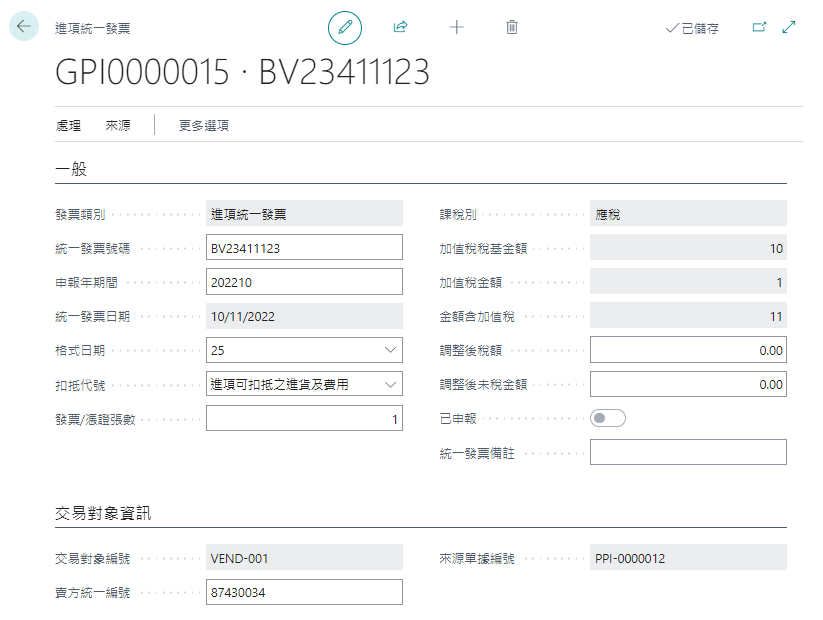This screenshot has height=620, width=823.
Task: Click the 交易對象編號 value VEND-001
Action: [304, 558]
